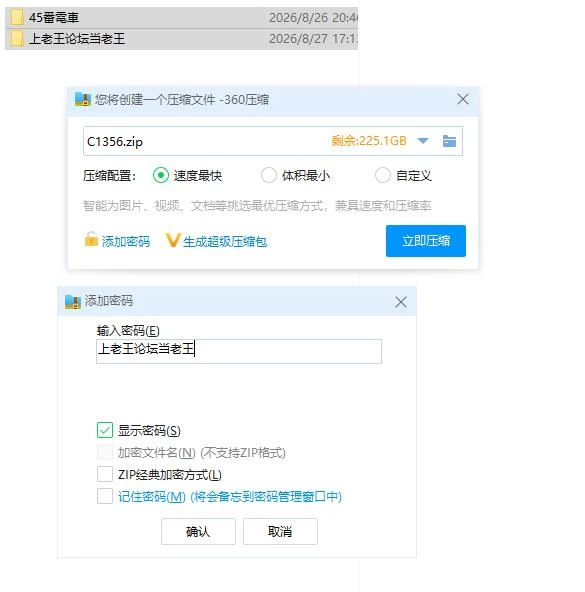Expand the save path dropdown arrow
This screenshot has width=585, height=592.
click(423, 141)
